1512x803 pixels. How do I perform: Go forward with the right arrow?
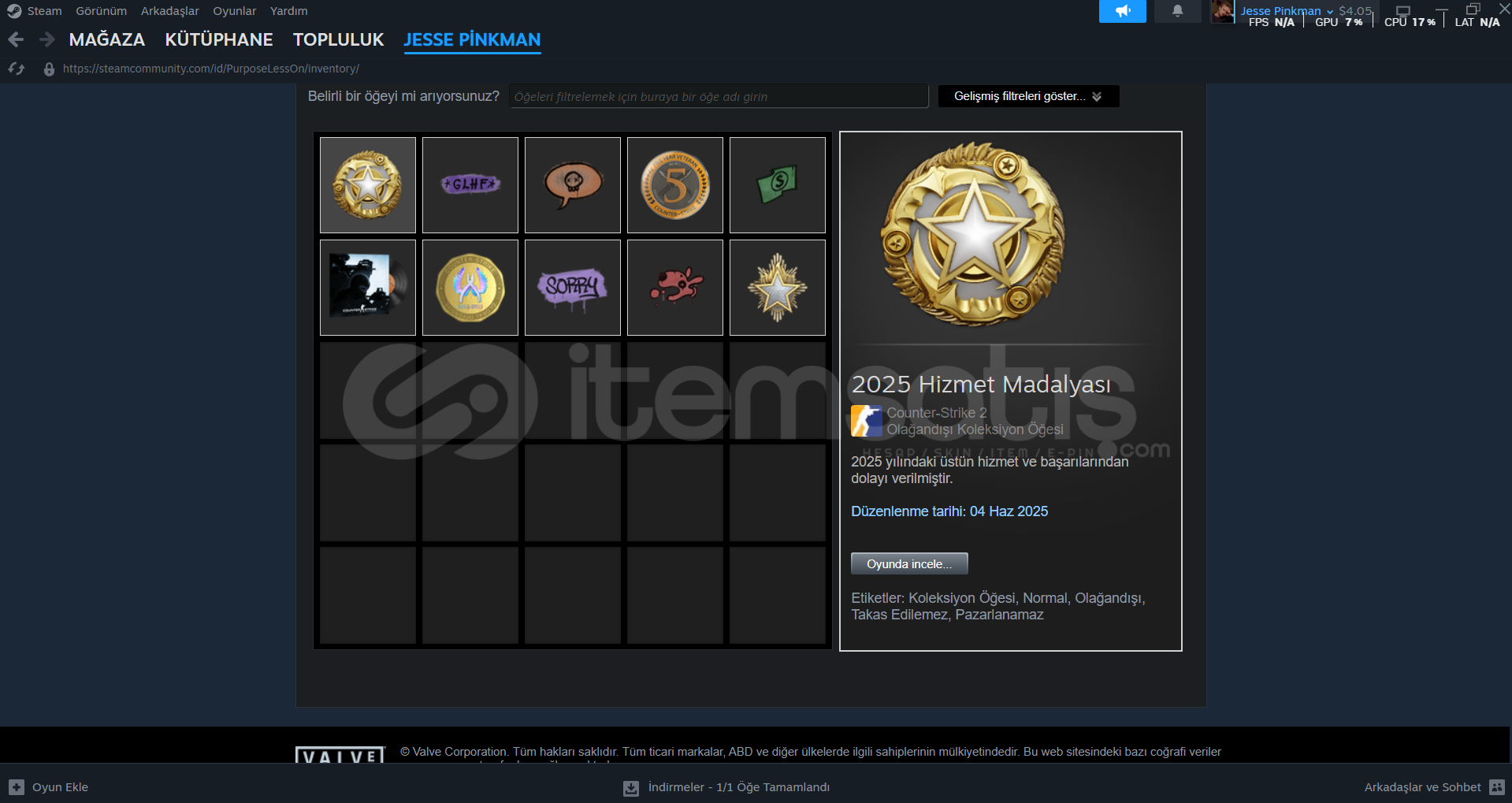[x=47, y=39]
